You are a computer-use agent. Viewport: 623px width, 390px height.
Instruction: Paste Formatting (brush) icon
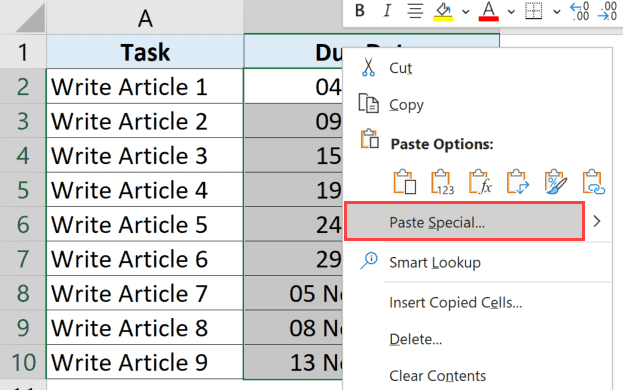[555, 182]
